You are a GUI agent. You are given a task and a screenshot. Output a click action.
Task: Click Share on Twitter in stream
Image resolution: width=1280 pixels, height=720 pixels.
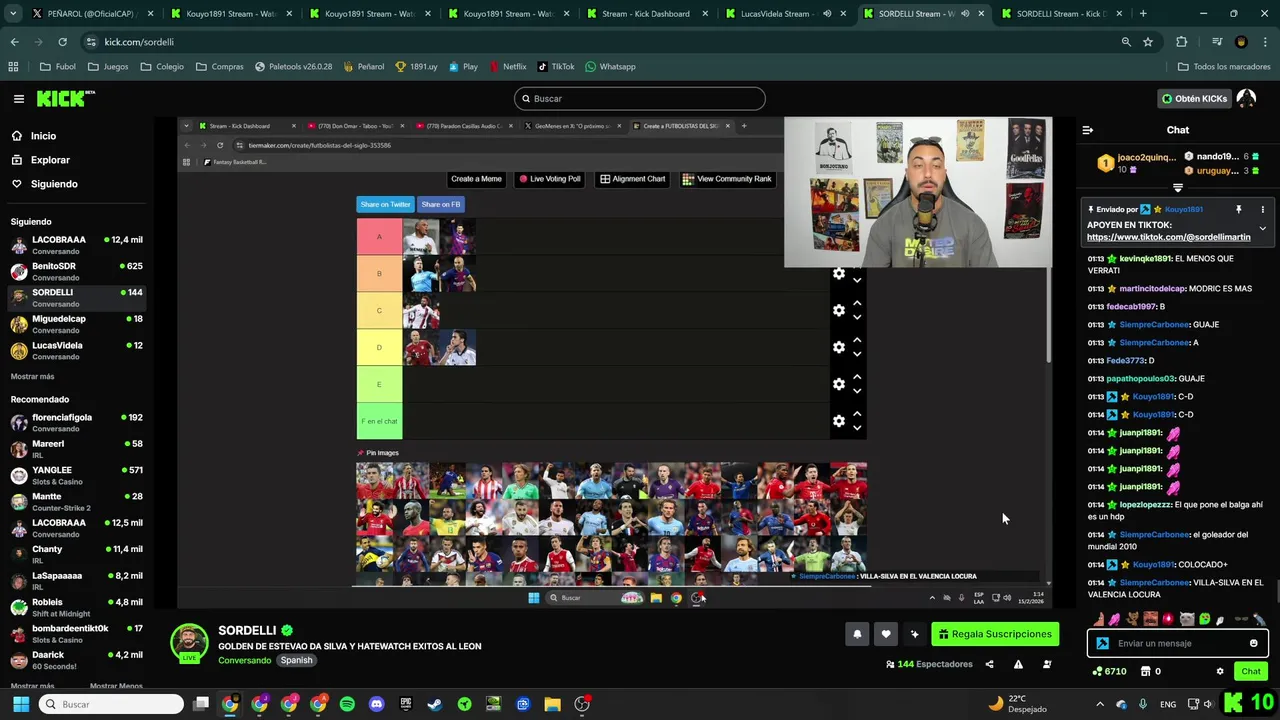coord(385,204)
